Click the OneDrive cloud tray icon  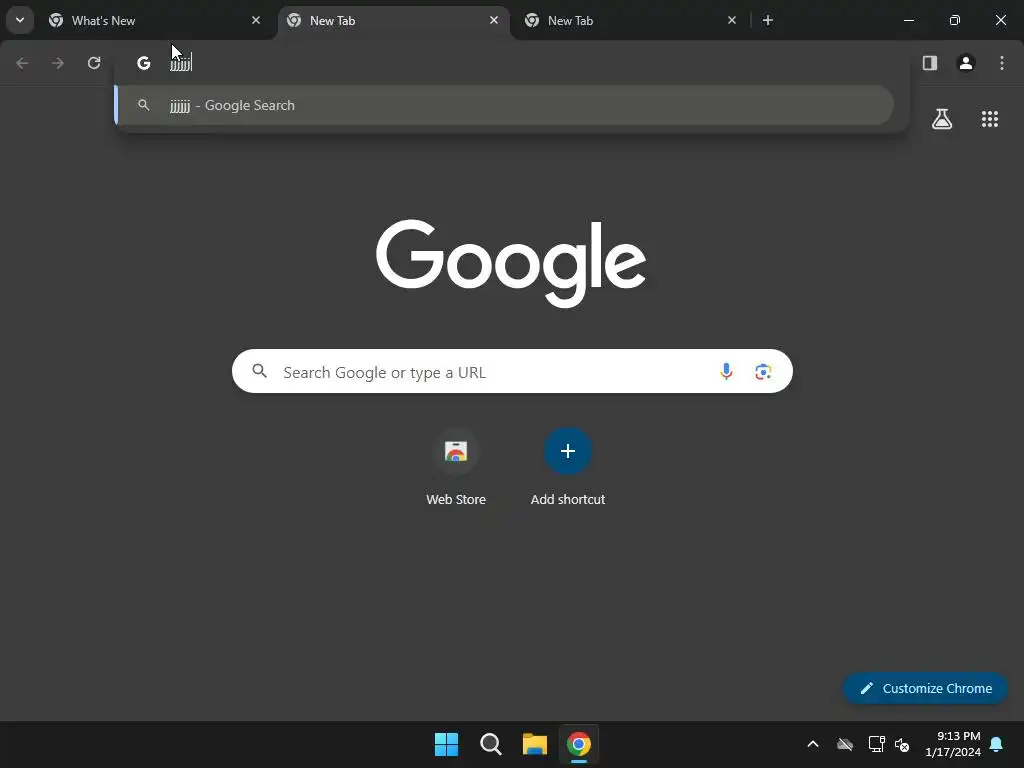point(845,744)
